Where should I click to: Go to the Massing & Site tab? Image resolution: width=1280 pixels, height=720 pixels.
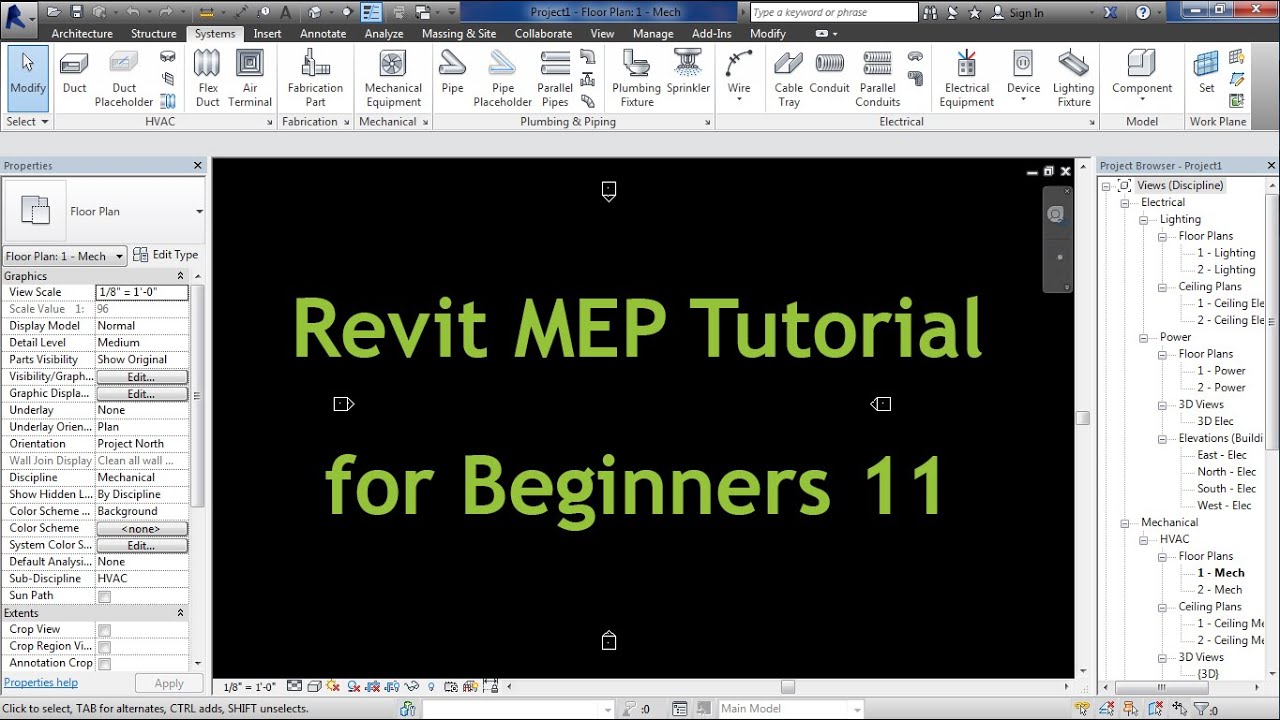click(459, 33)
